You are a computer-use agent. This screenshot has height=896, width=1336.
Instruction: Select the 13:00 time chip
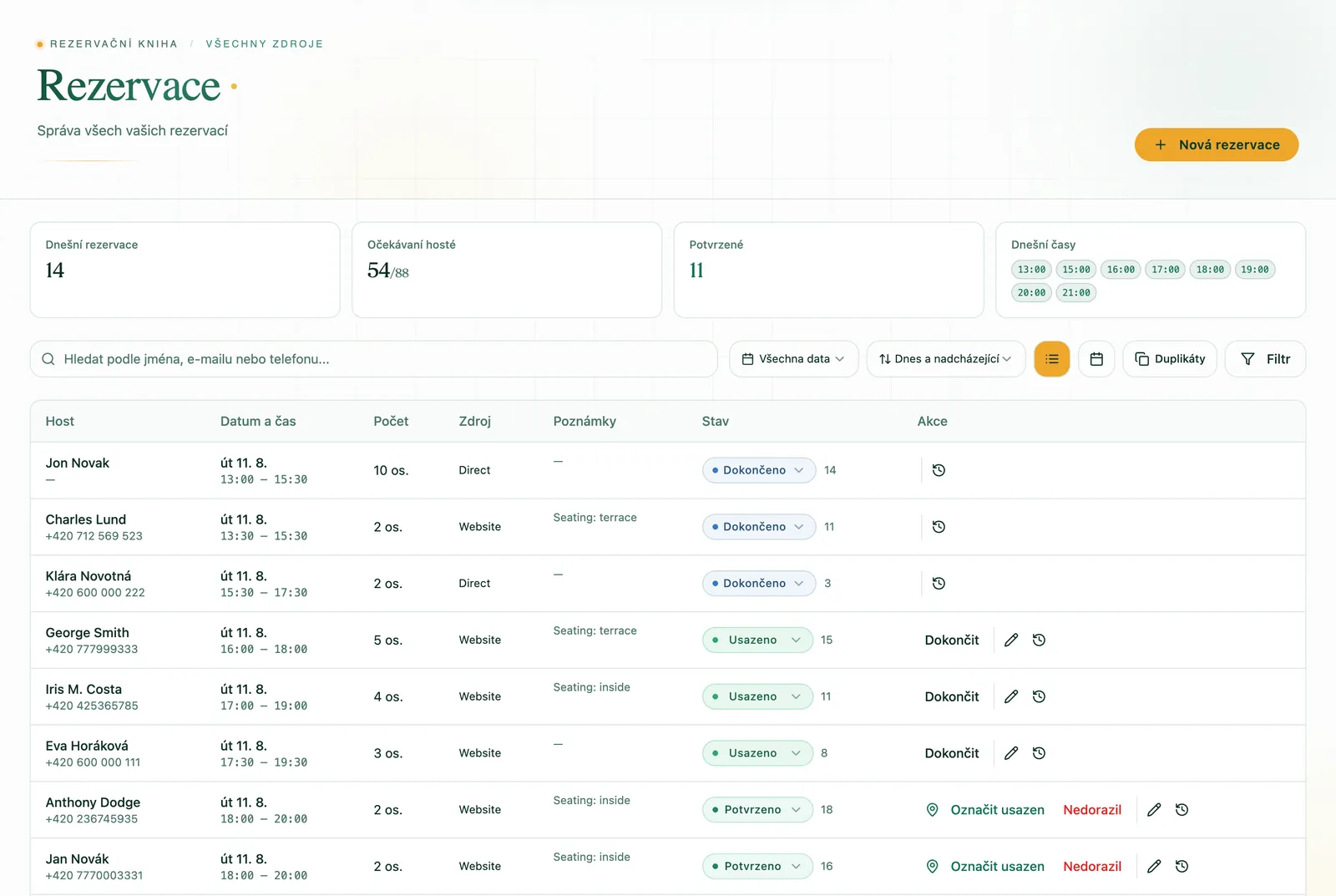1031,270
